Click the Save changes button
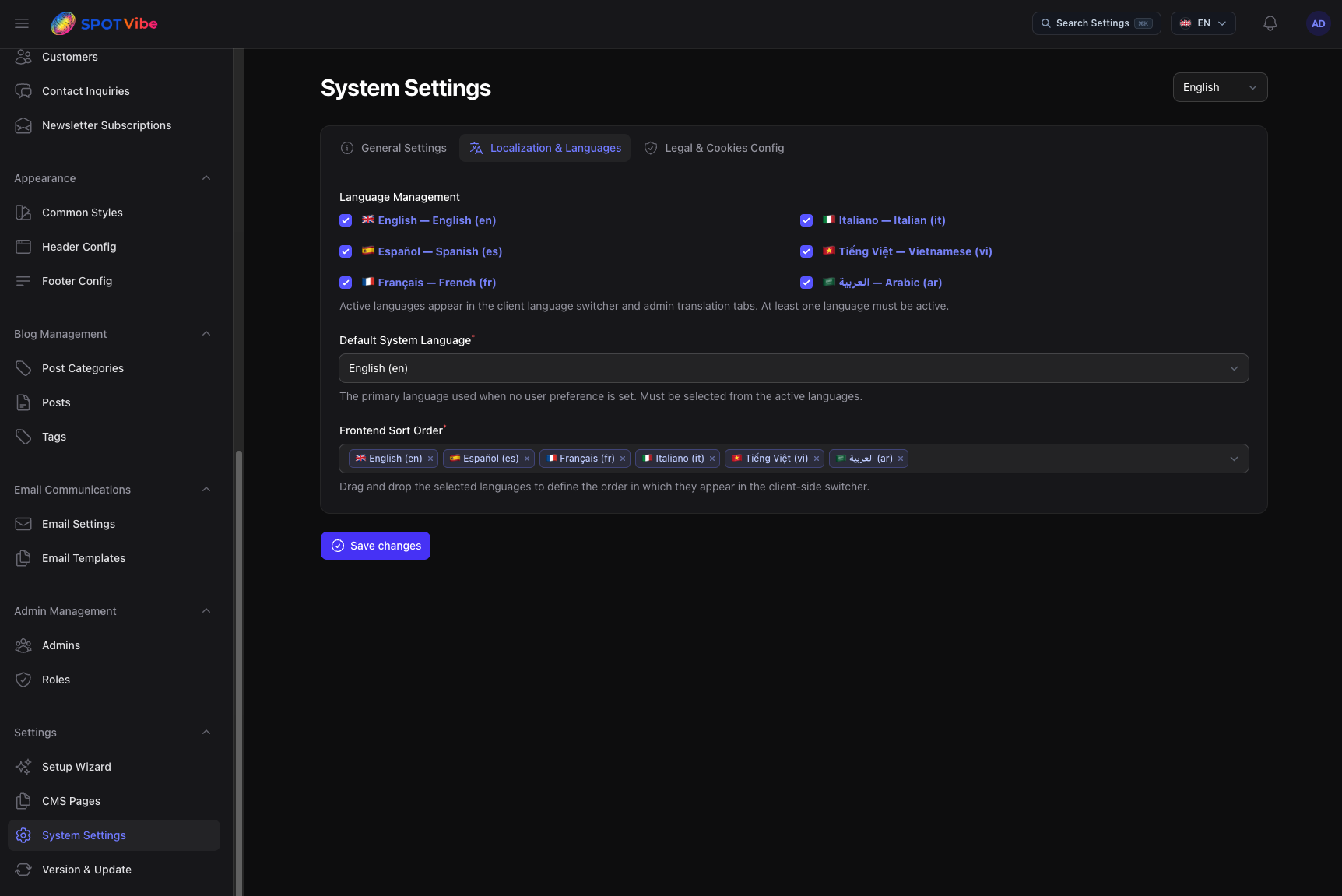This screenshot has height=896, width=1342. coord(375,546)
